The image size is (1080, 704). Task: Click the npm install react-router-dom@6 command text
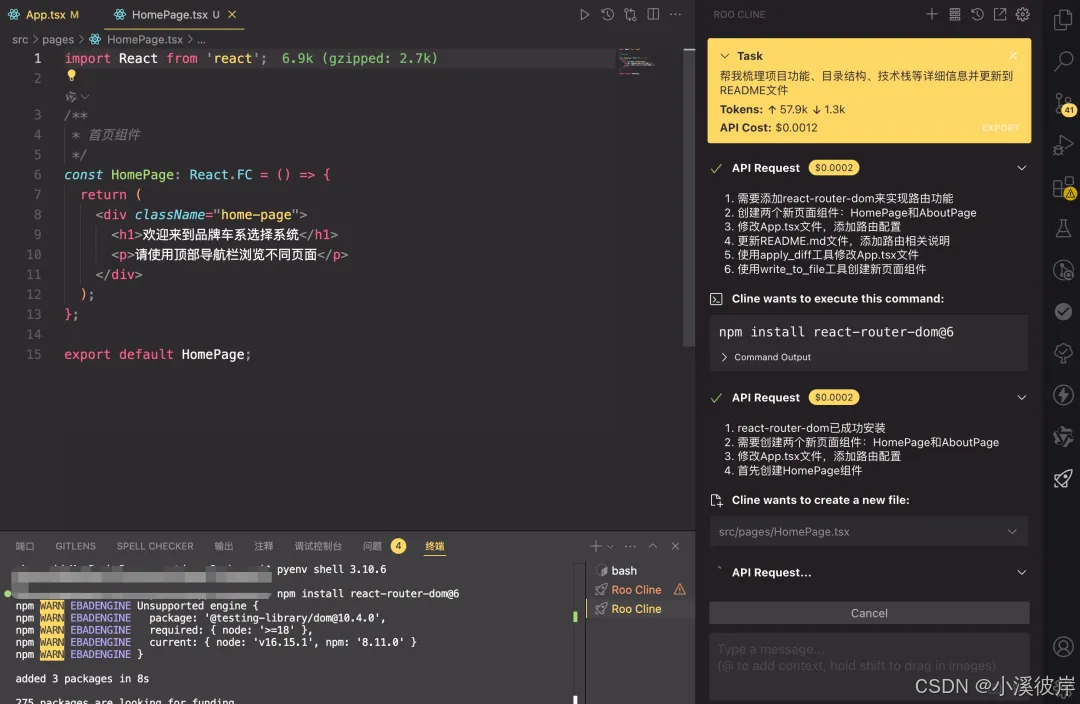[835, 332]
